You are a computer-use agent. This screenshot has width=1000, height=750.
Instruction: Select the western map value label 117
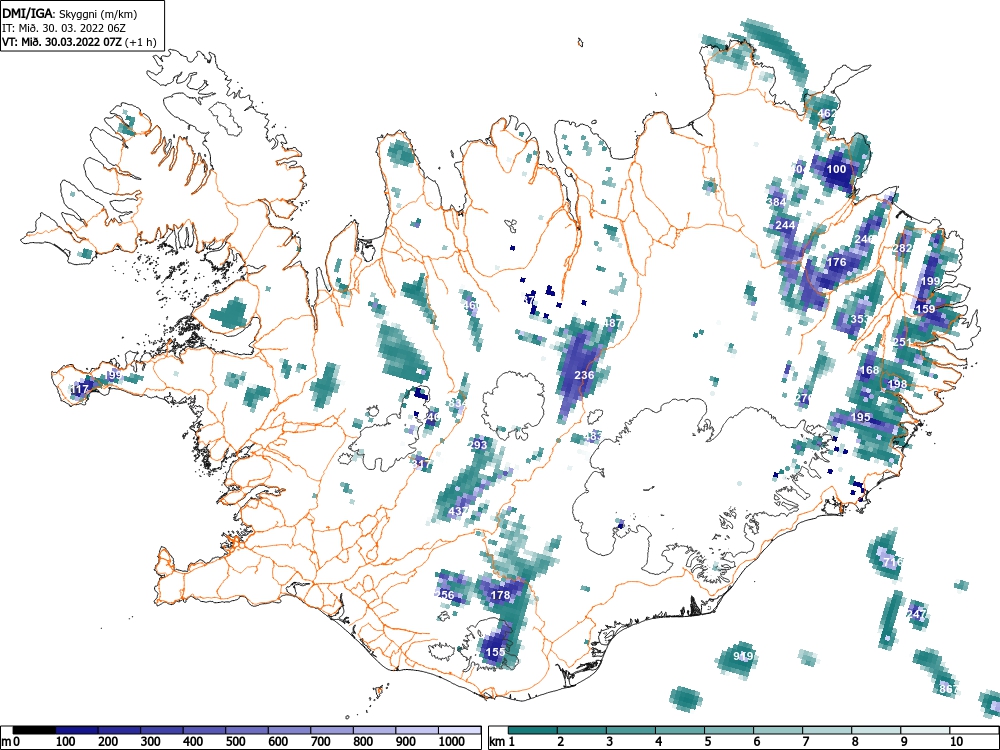point(80,390)
